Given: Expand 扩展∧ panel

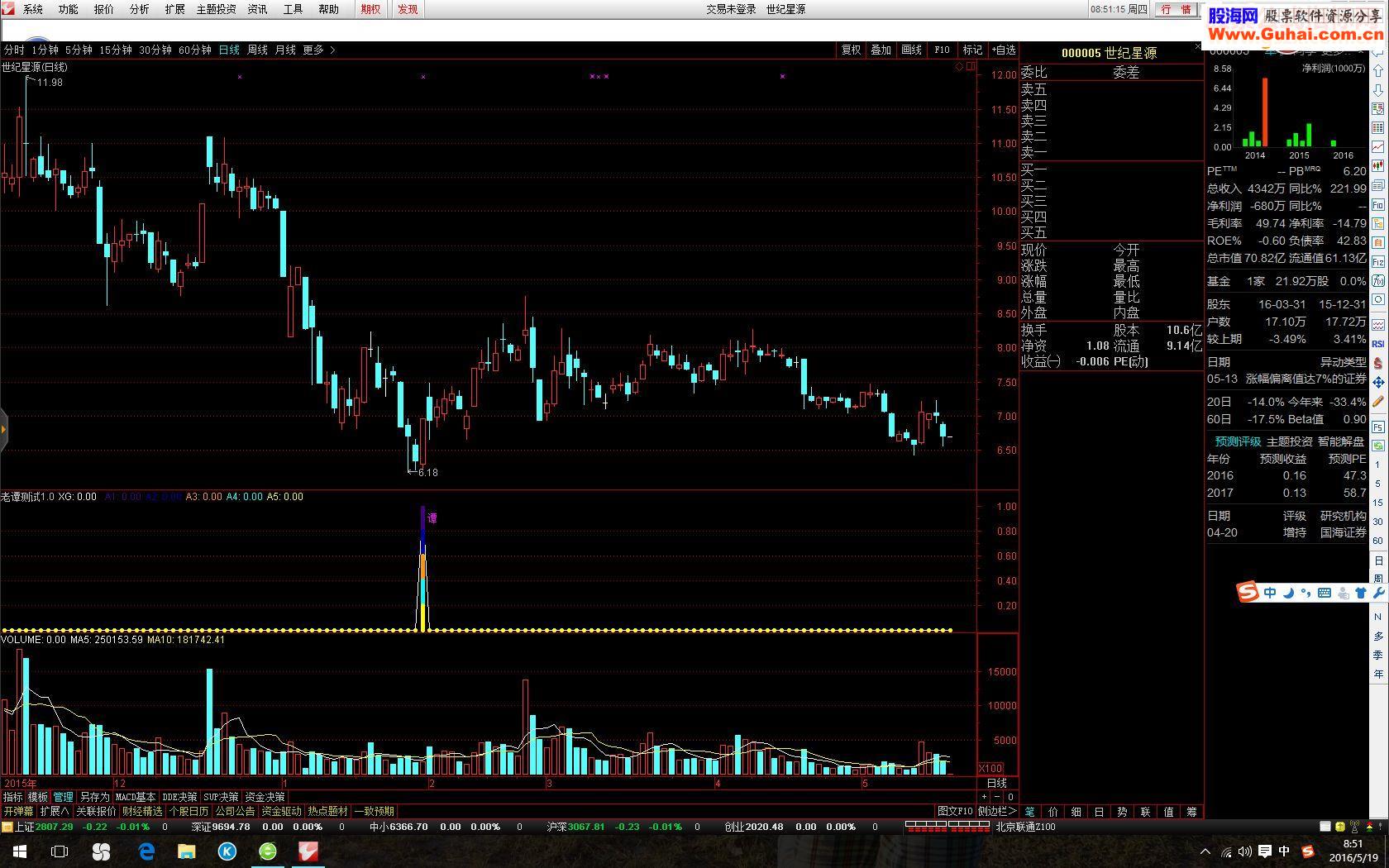Looking at the screenshot, I should point(55,812).
